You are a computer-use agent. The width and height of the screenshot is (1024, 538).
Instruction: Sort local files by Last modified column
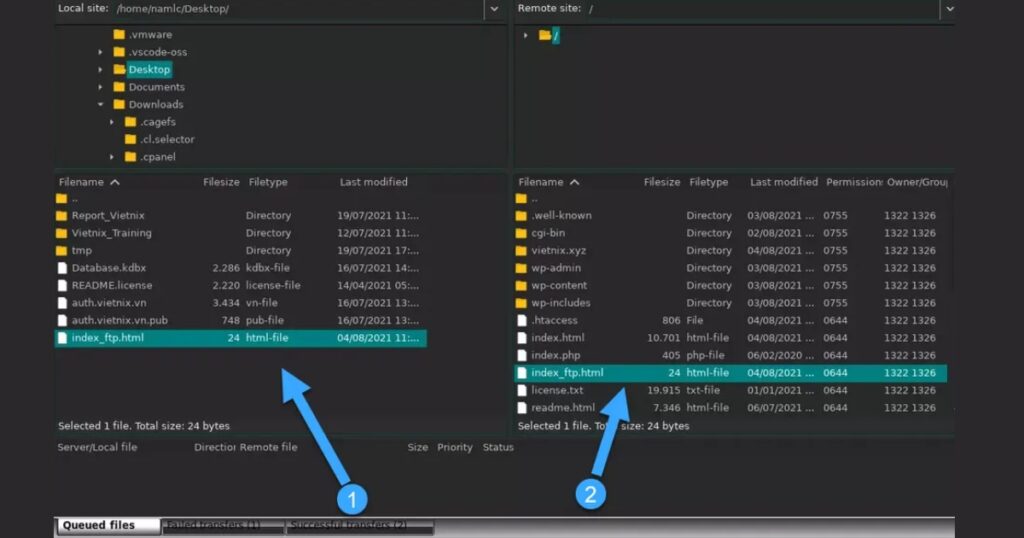[x=374, y=182]
